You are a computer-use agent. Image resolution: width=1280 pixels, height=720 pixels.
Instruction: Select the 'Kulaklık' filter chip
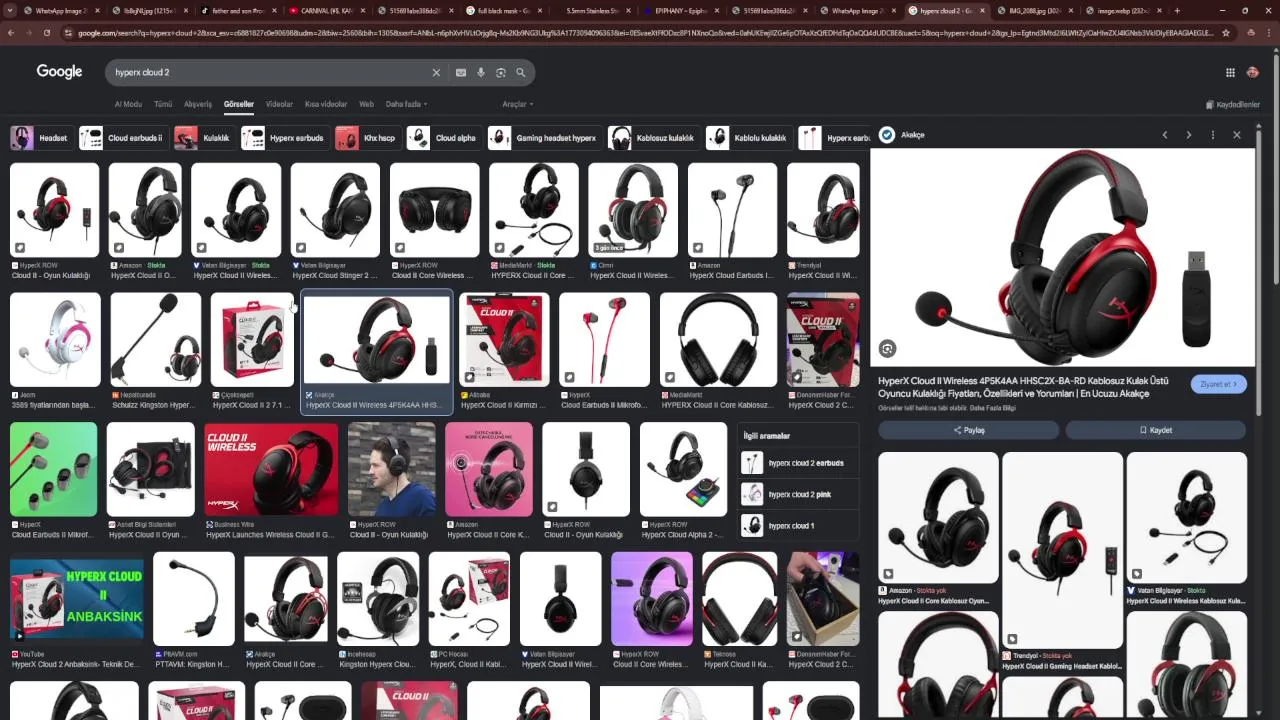tap(203, 138)
